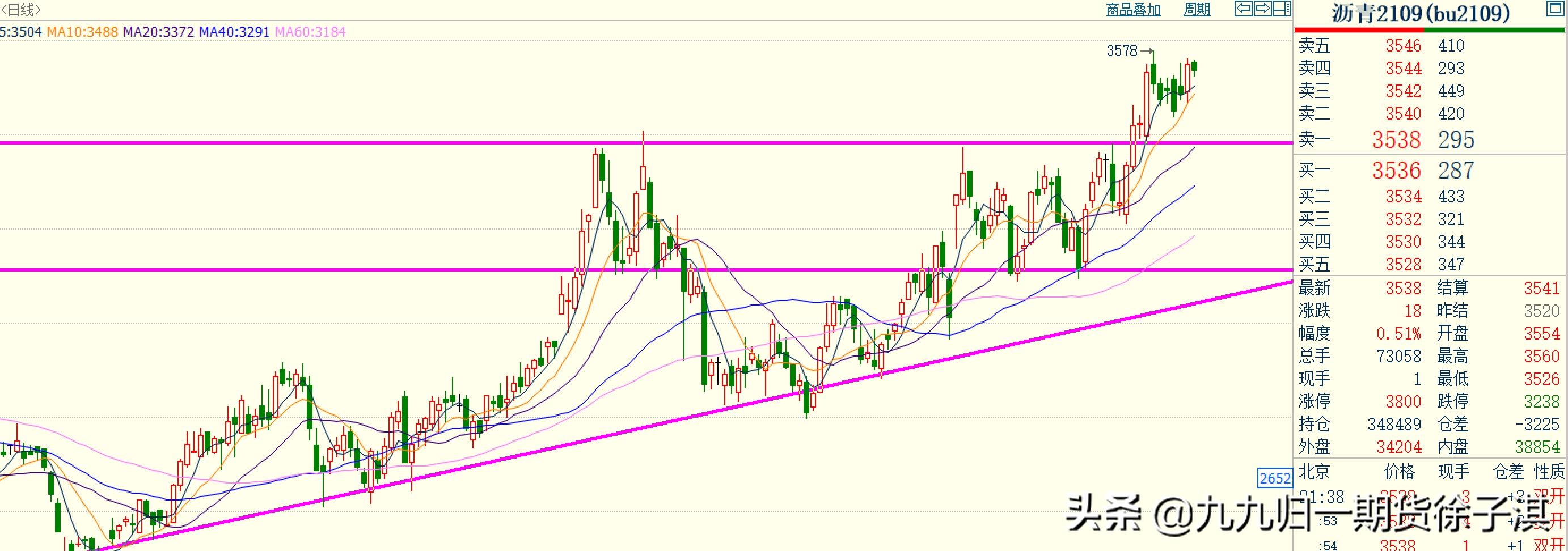This screenshot has width=1568, height=551.
Task: Click the 卖二 price 3540
Action: click(1403, 114)
